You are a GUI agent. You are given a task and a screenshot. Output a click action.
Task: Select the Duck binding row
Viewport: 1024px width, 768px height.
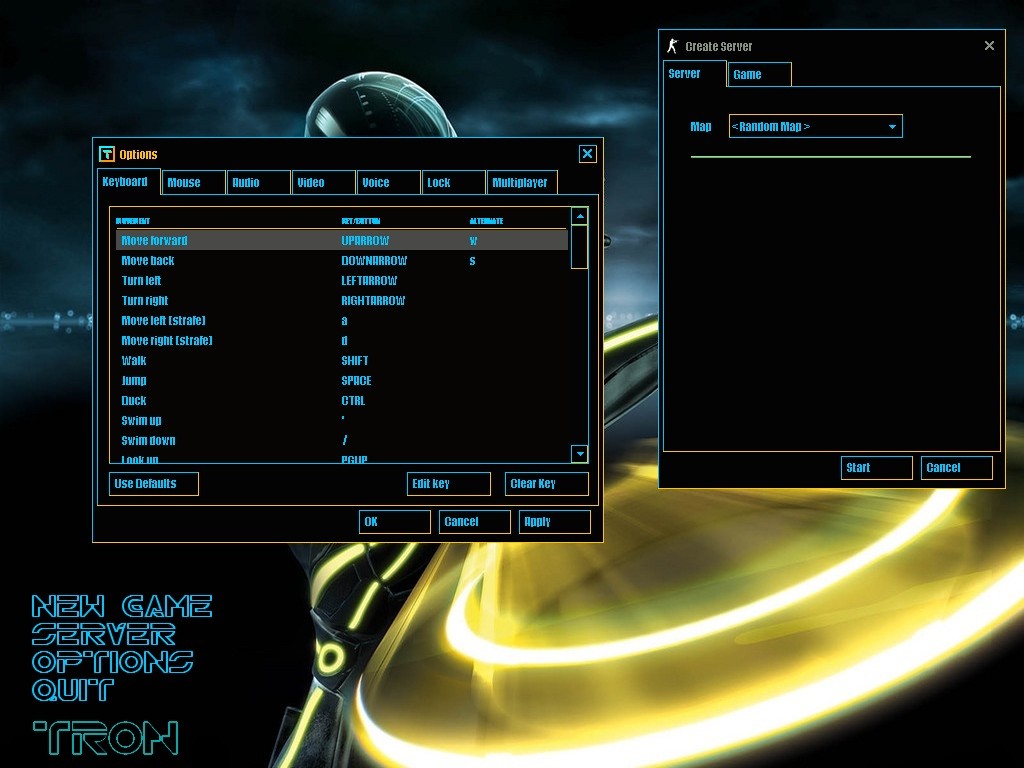[342, 400]
